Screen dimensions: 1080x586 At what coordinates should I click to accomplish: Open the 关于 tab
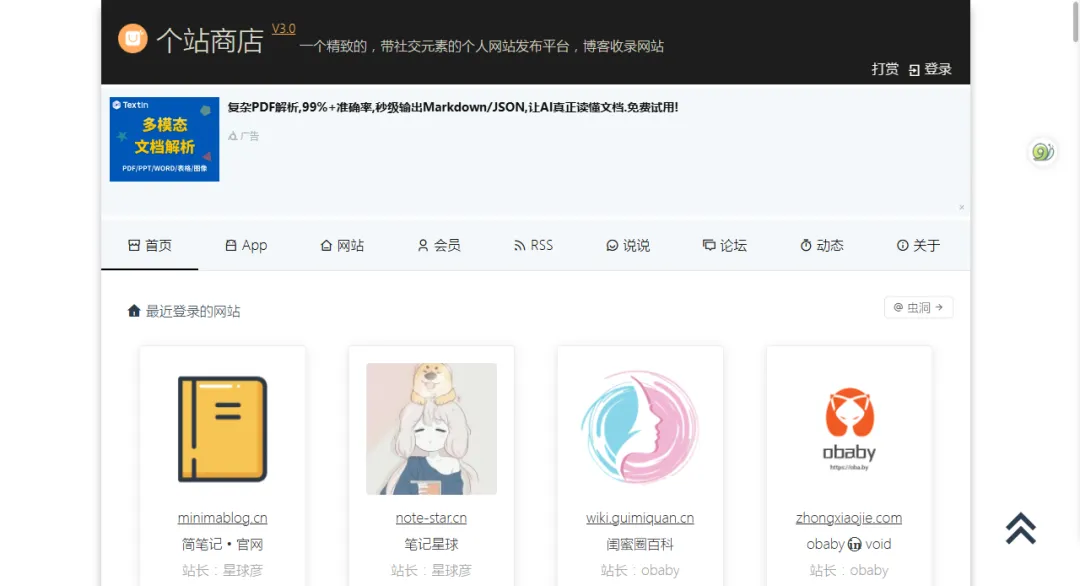tap(918, 245)
